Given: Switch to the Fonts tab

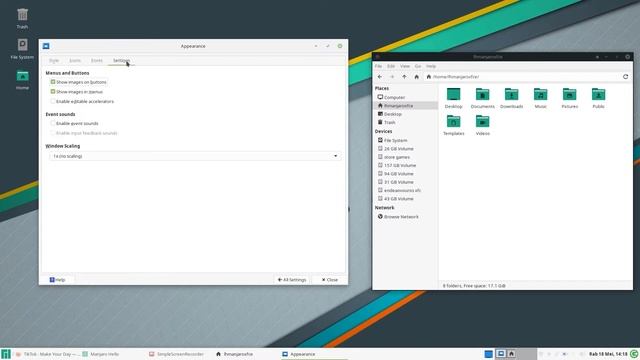Looking at the screenshot, I should click(97, 60).
